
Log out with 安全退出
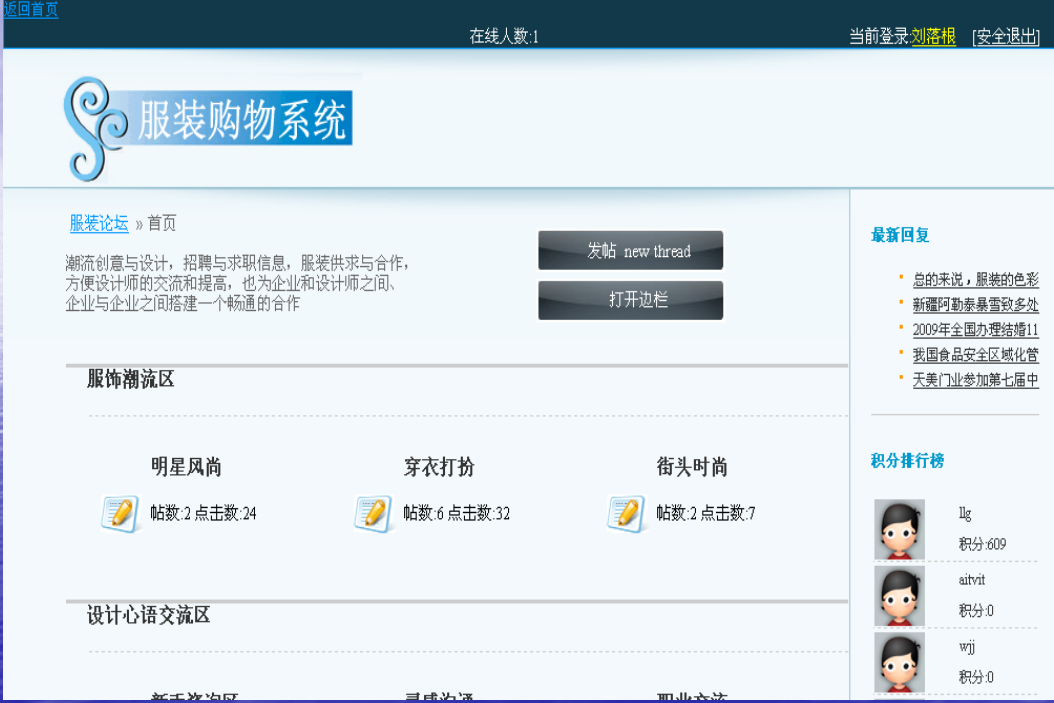(1006, 36)
